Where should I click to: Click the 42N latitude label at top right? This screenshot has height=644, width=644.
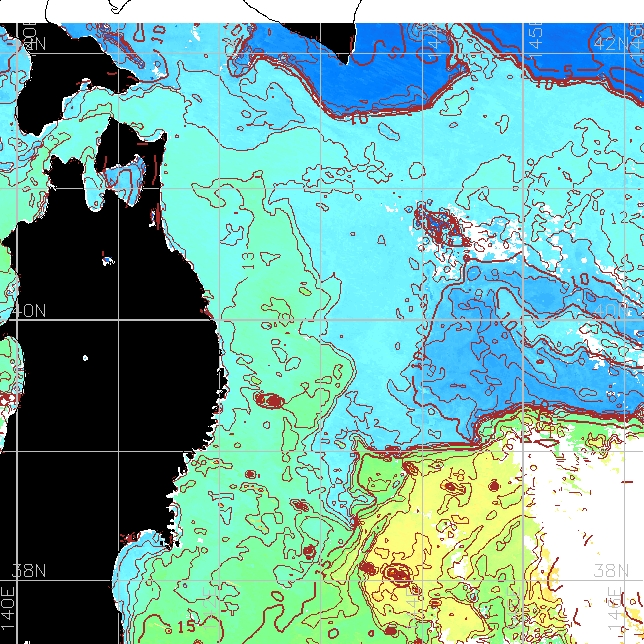point(611,44)
